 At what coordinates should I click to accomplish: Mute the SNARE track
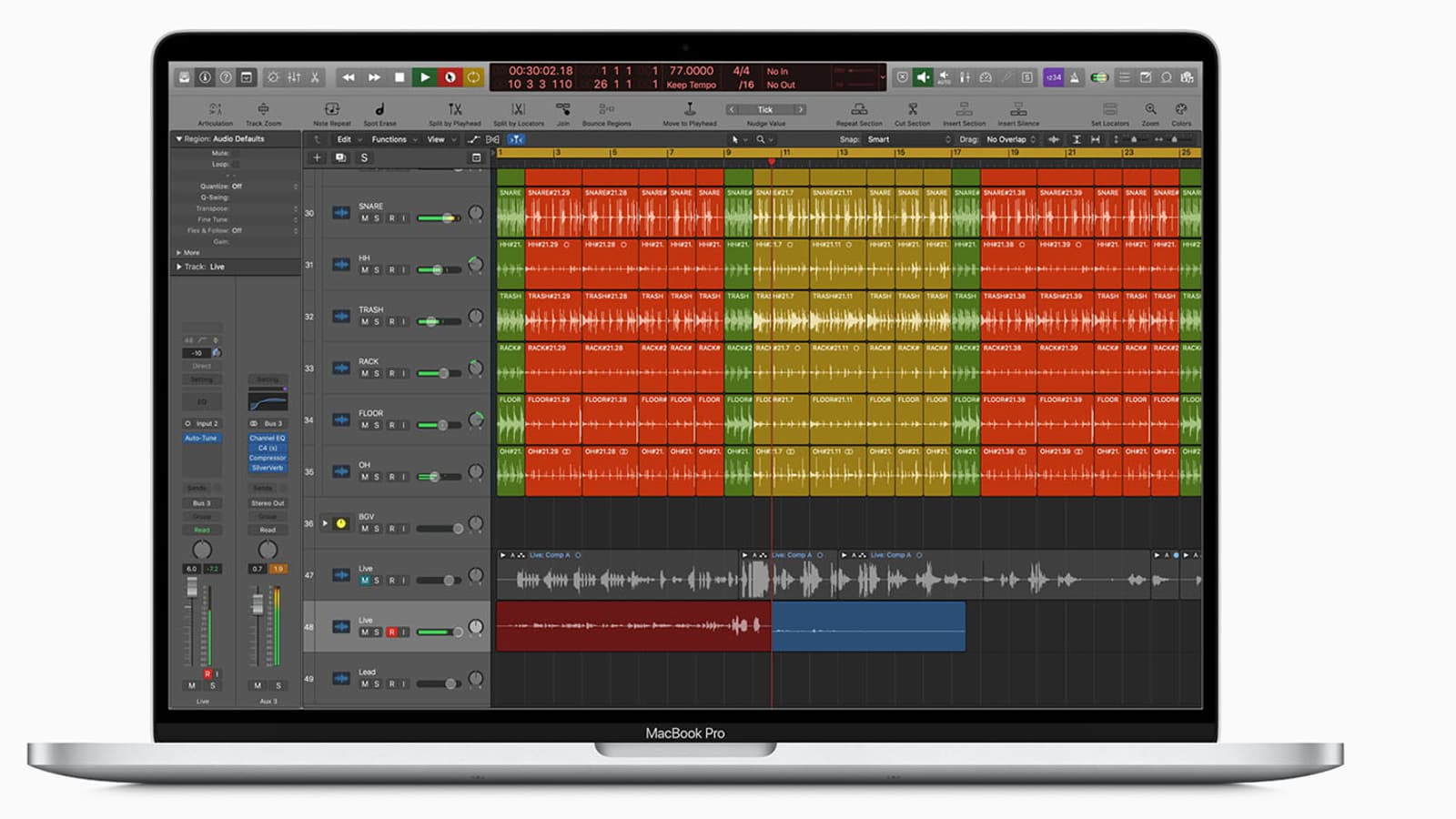tap(365, 218)
